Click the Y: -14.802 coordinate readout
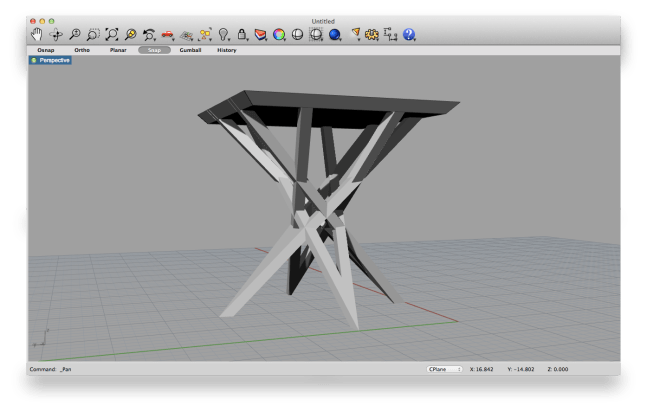The image size is (647, 412). pyautogui.click(x=521, y=369)
